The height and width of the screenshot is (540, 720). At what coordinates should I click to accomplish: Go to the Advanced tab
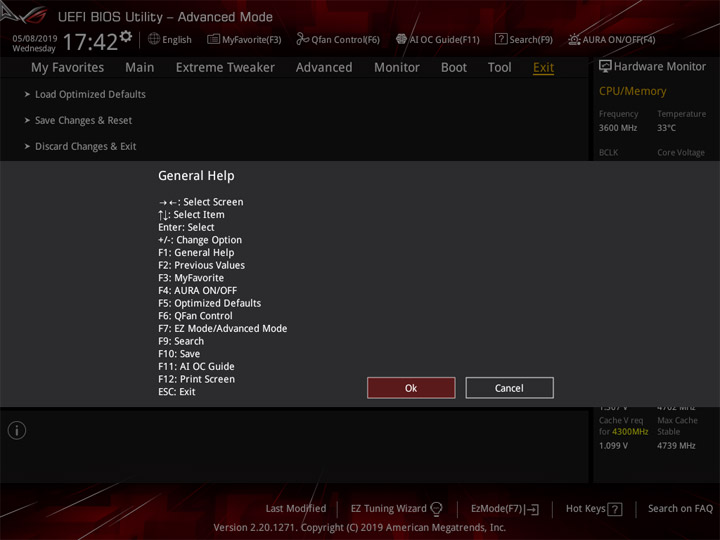(x=324, y=68)
